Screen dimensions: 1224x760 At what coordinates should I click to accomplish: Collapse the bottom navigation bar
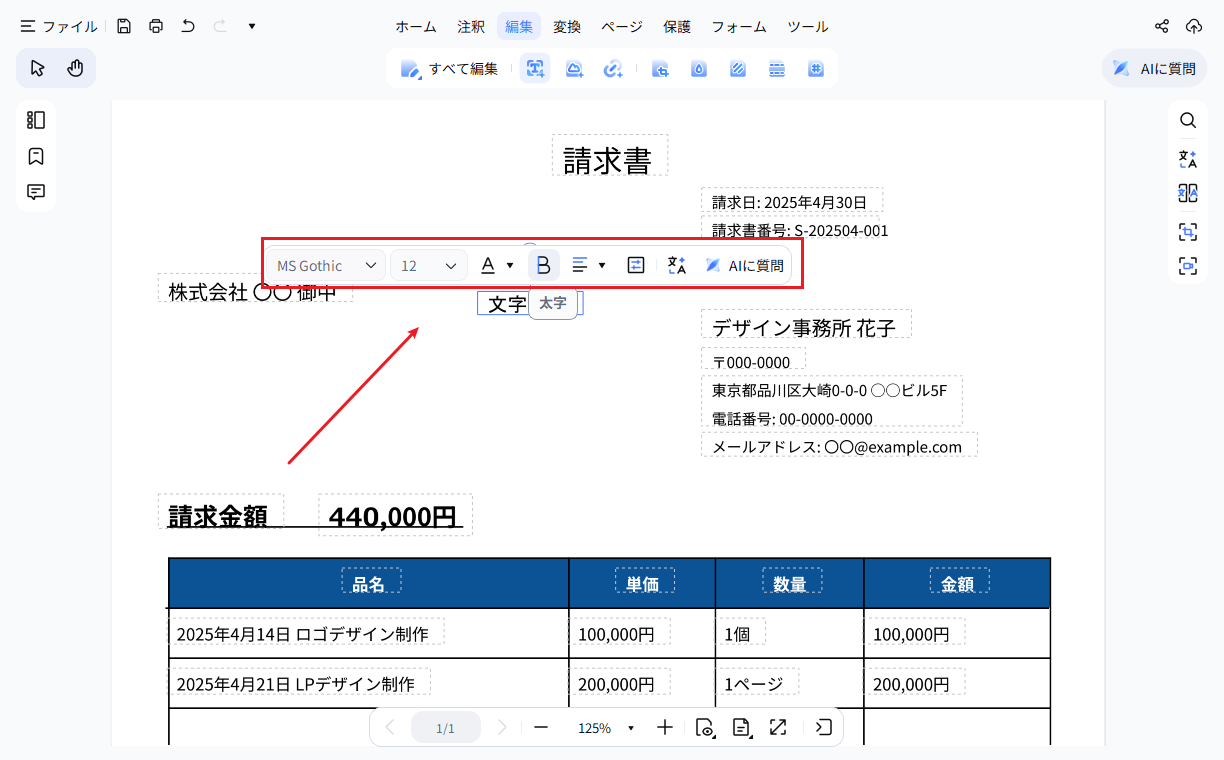pos(823,728)
